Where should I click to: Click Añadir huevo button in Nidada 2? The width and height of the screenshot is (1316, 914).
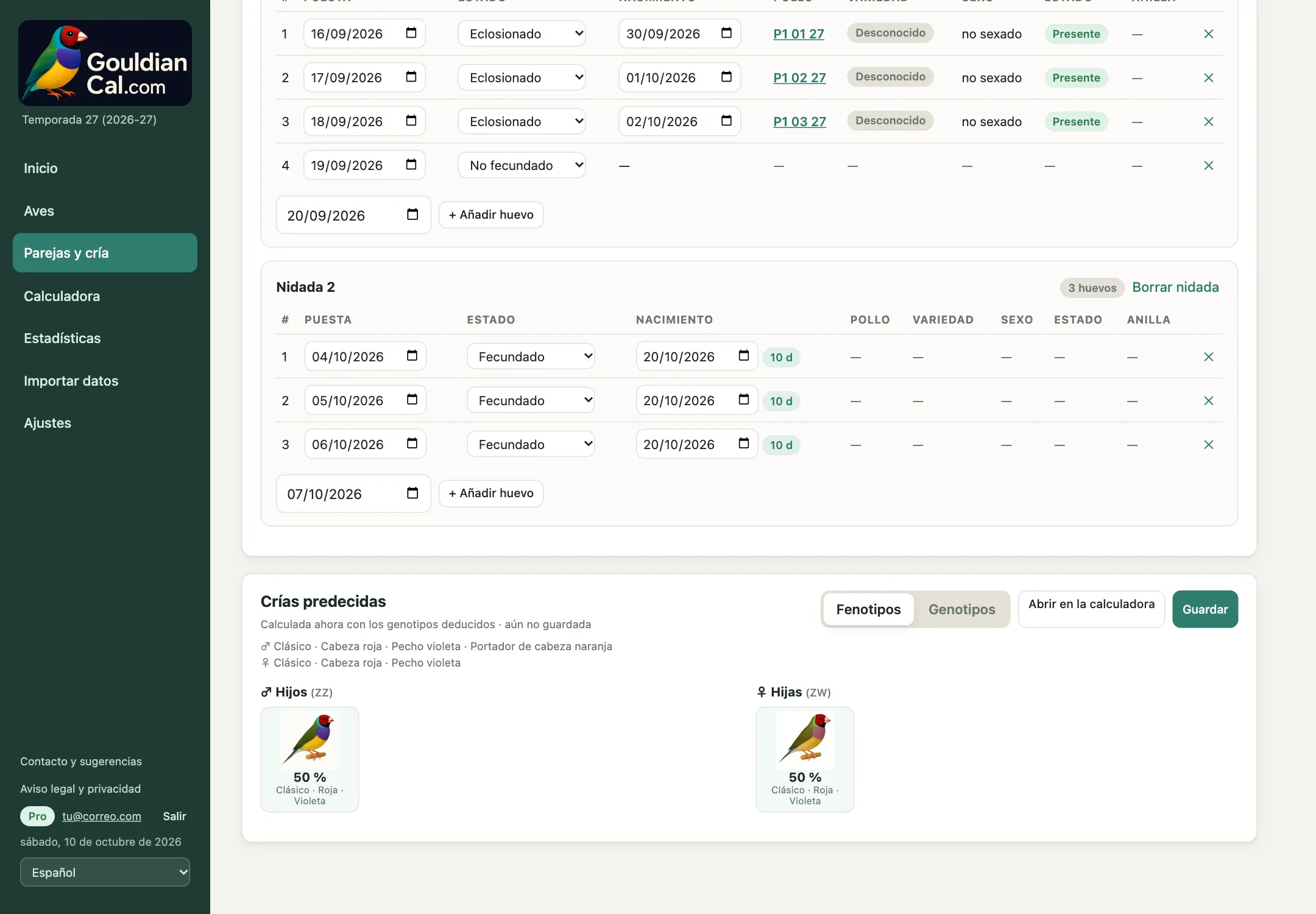[x=491, y=493]
